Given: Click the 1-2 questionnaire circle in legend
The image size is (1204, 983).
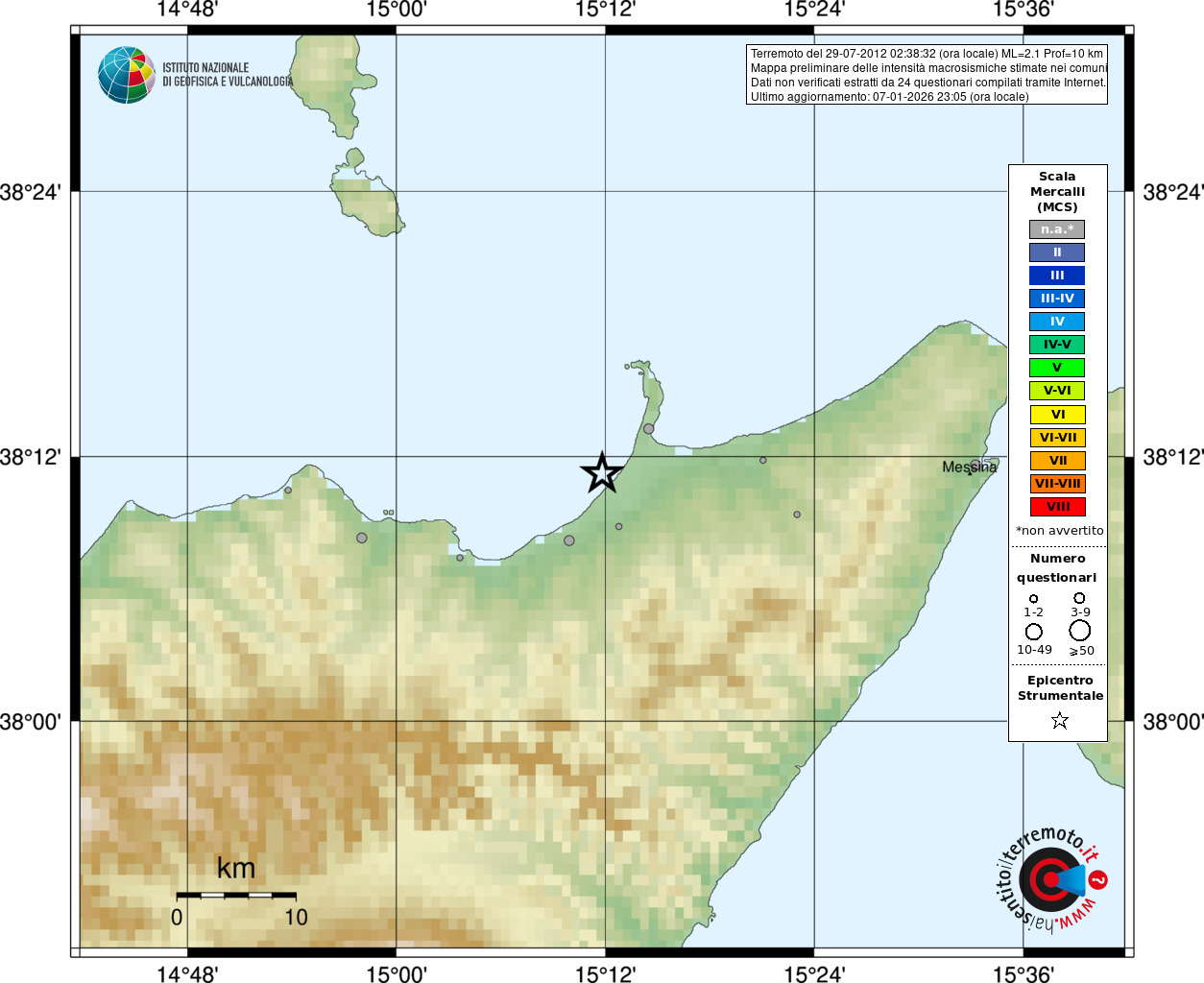Looking at the screenshot, I should [x=1033, y=599].
